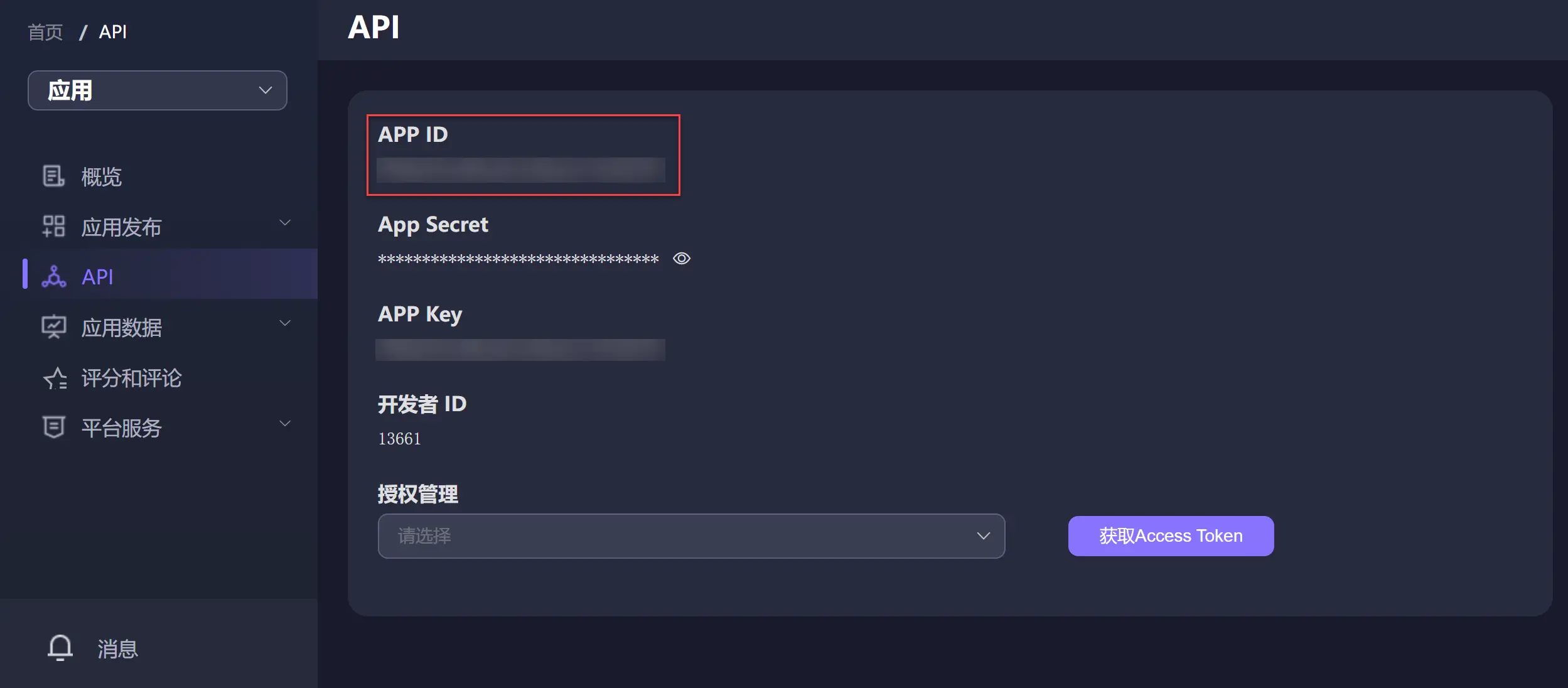Click the 概览 overview icon in sidebar
This screenshot has width=1568, height=688.
54,176
